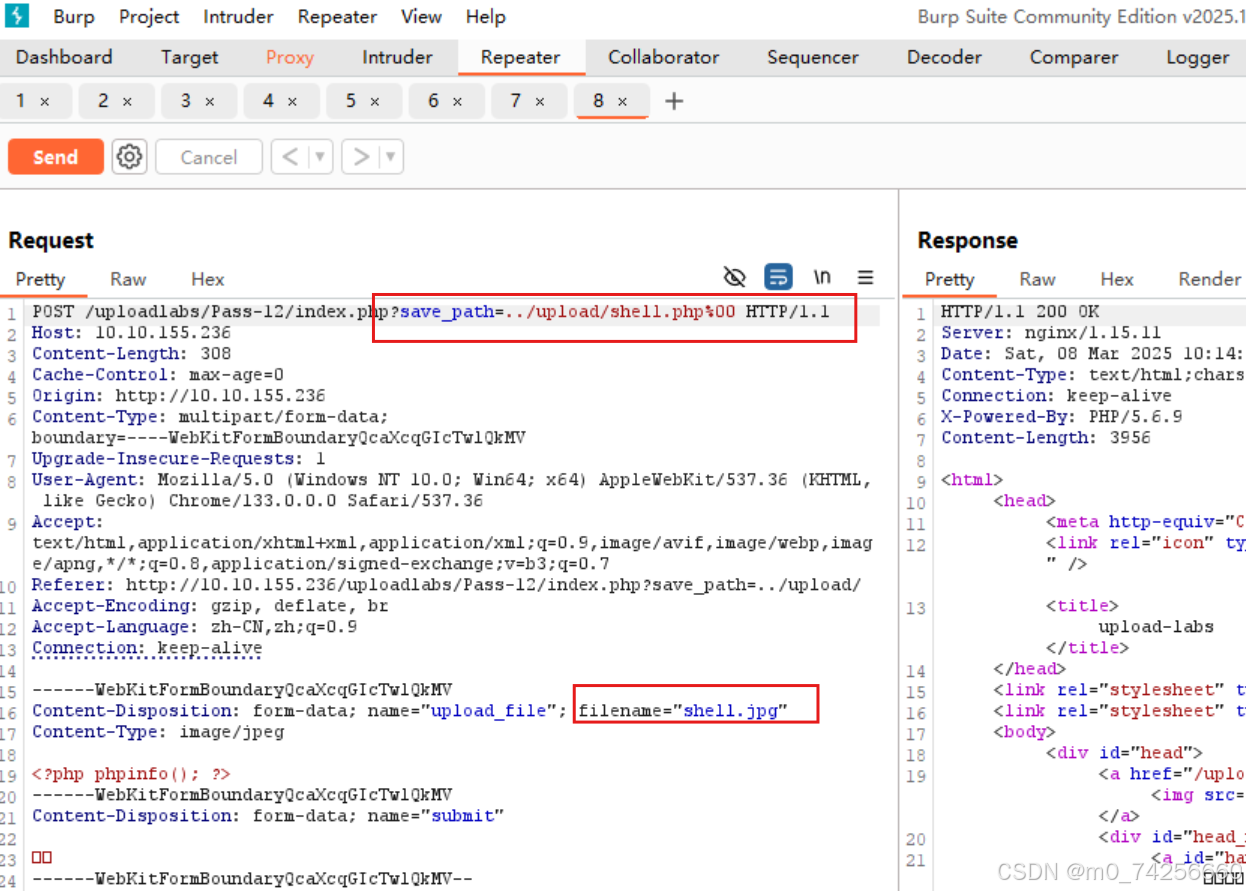Screen dimensions: 1246x891
Task: Click the Cancel button
Action: tap(209, 157)
